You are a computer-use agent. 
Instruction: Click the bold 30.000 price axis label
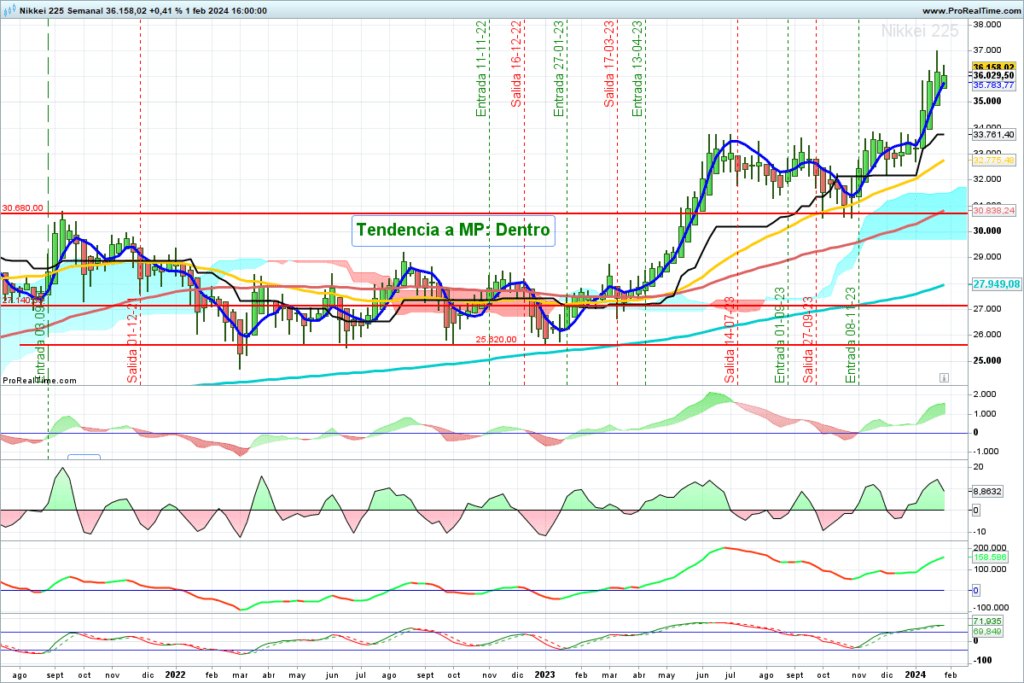[987, 230]
